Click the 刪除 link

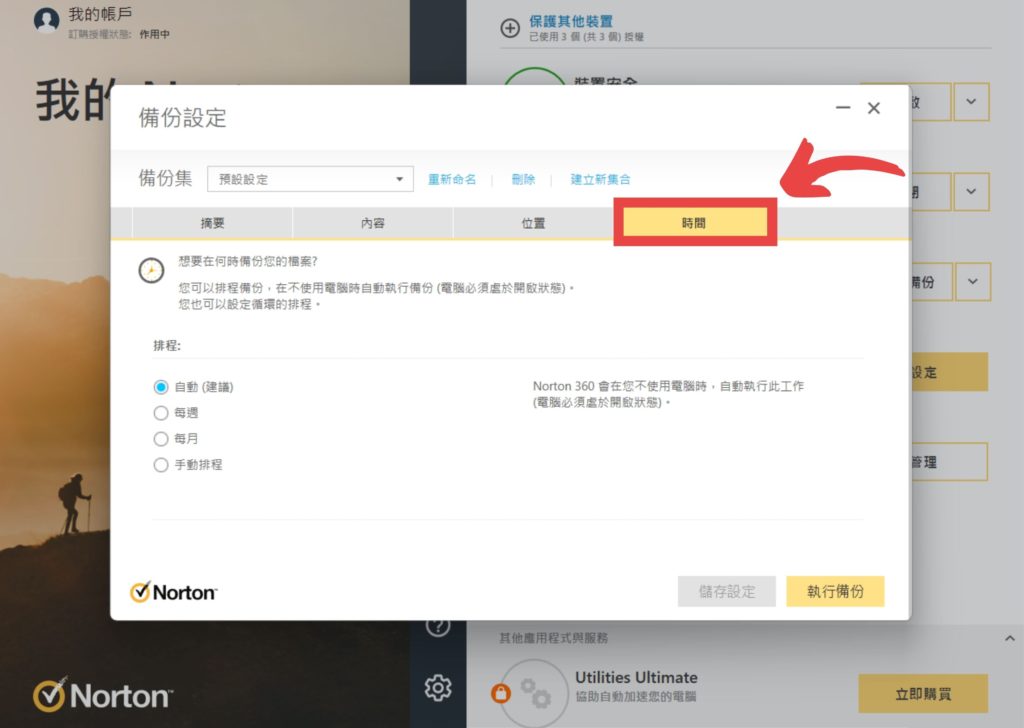pyautogui.click(x=523, y=179)
